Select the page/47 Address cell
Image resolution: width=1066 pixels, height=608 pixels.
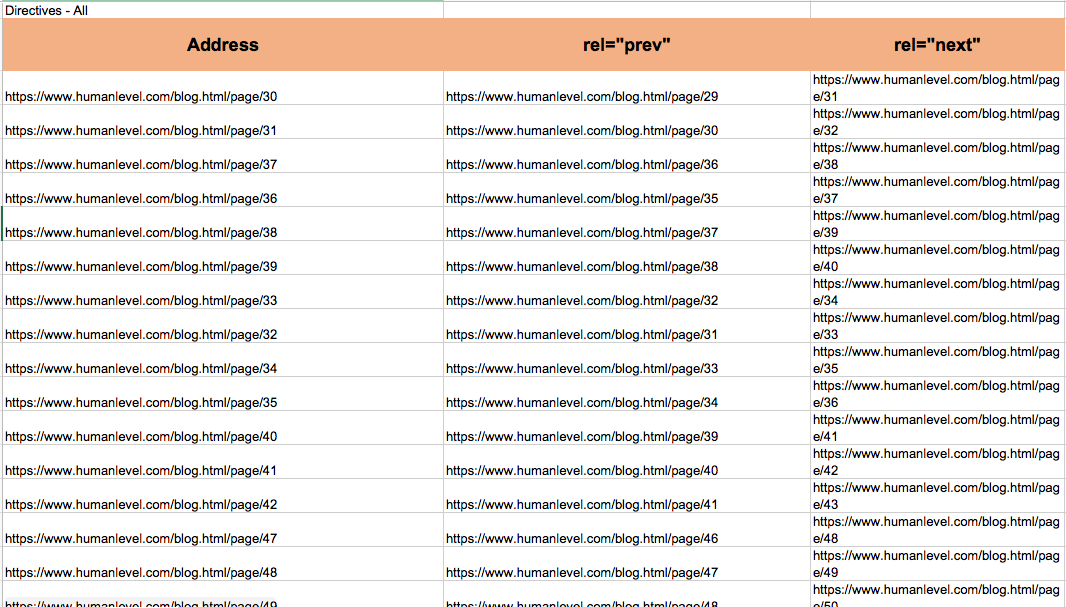pyautogui.click(x=141, y=538)
